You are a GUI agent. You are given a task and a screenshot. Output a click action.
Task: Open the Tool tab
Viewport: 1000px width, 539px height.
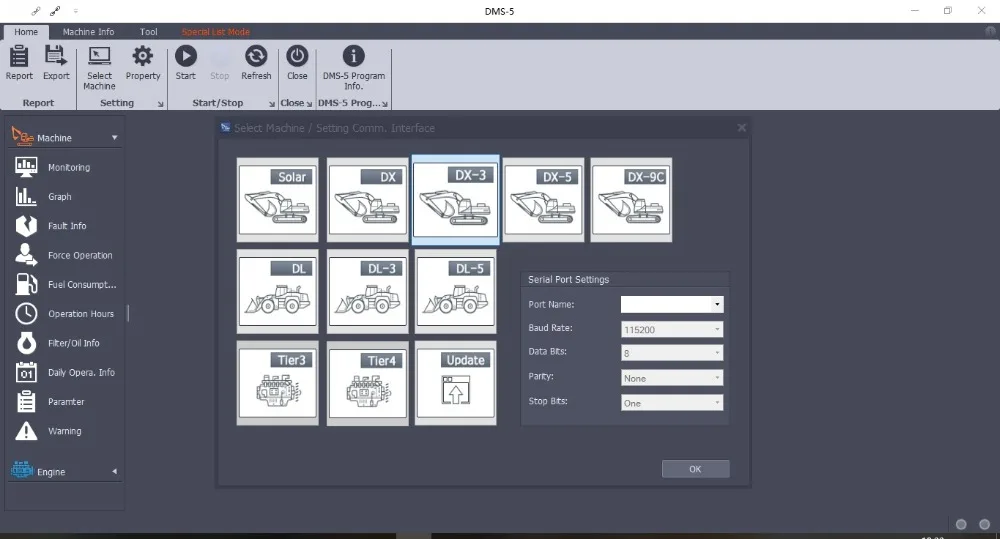pos(148,32)
